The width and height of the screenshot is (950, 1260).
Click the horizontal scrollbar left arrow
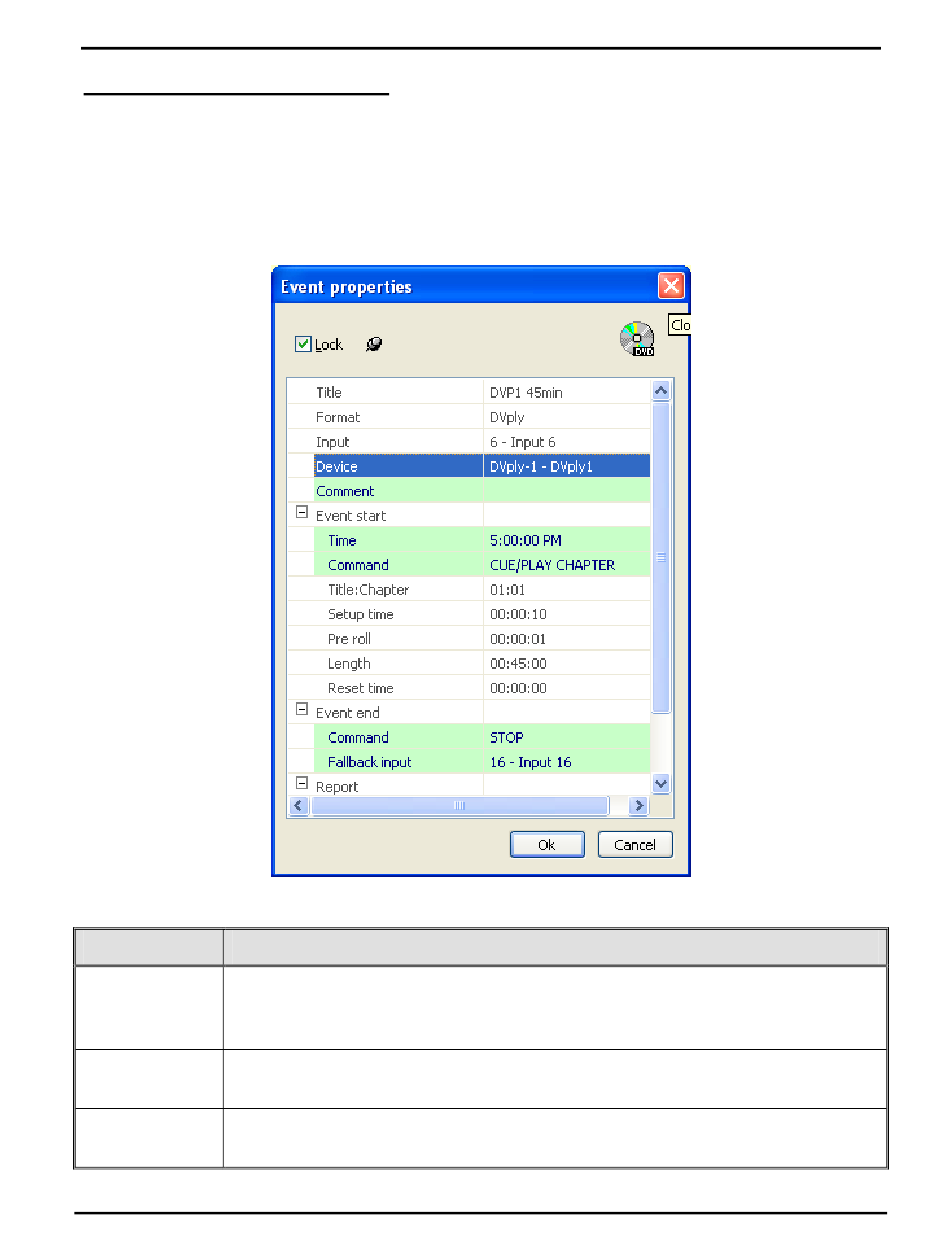point(298,805)
